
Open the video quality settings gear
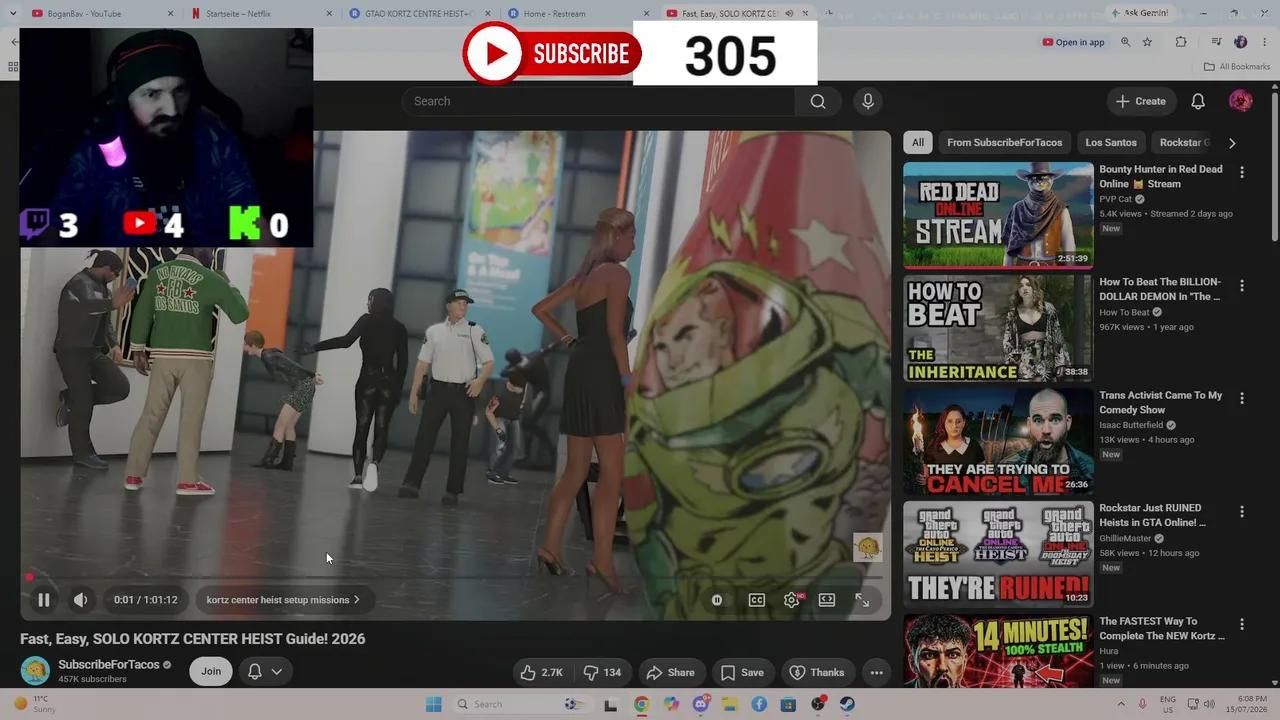[x=792, y=600]
